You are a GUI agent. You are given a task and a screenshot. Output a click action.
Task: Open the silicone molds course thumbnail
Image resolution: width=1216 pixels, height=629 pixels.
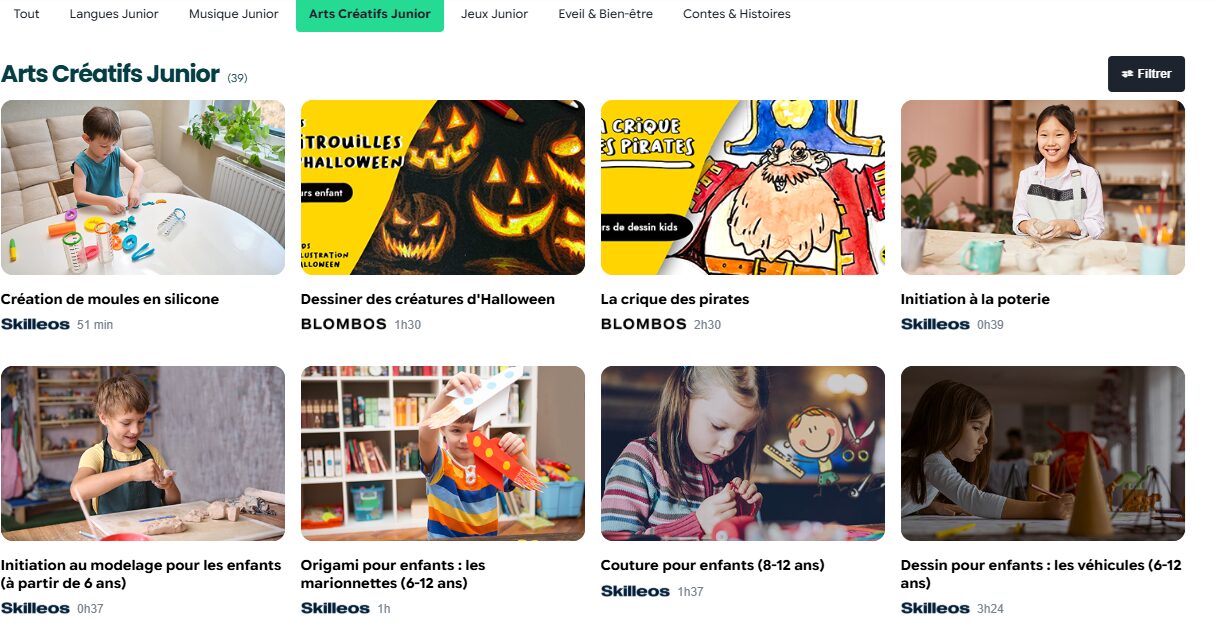pos(143,187)
